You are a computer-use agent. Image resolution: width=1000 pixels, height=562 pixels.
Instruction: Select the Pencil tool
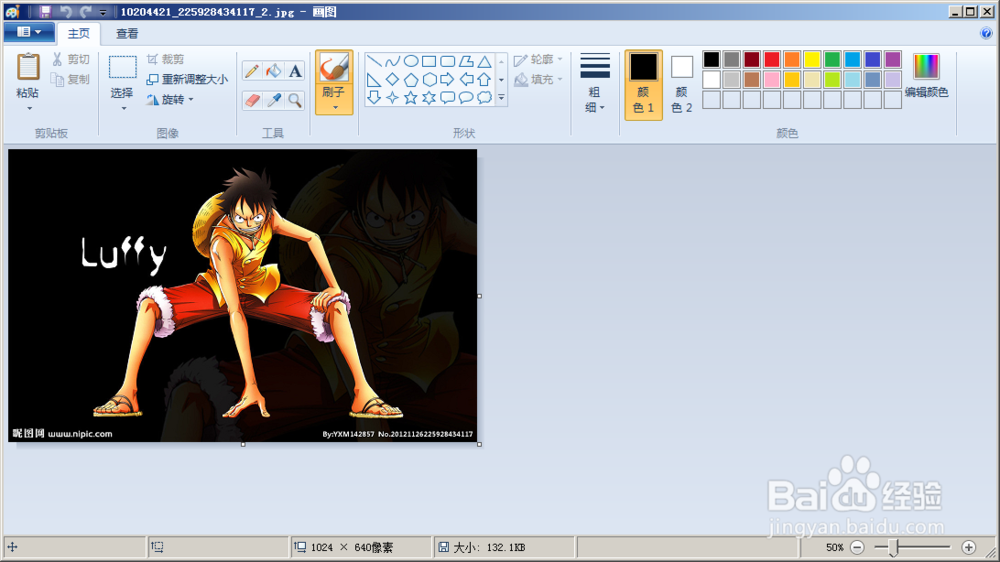point(253,71)
